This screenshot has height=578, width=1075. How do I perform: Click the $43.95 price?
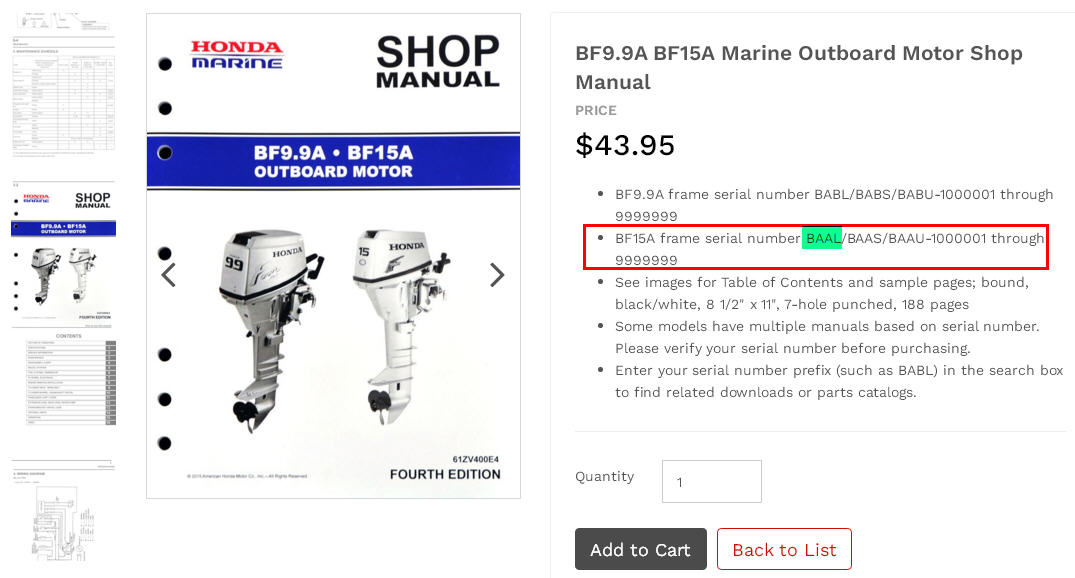click(625, 145)
